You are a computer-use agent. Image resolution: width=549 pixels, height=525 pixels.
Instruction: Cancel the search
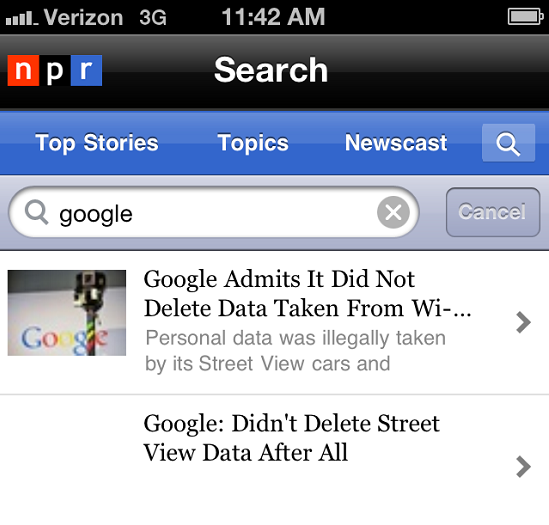493,212
